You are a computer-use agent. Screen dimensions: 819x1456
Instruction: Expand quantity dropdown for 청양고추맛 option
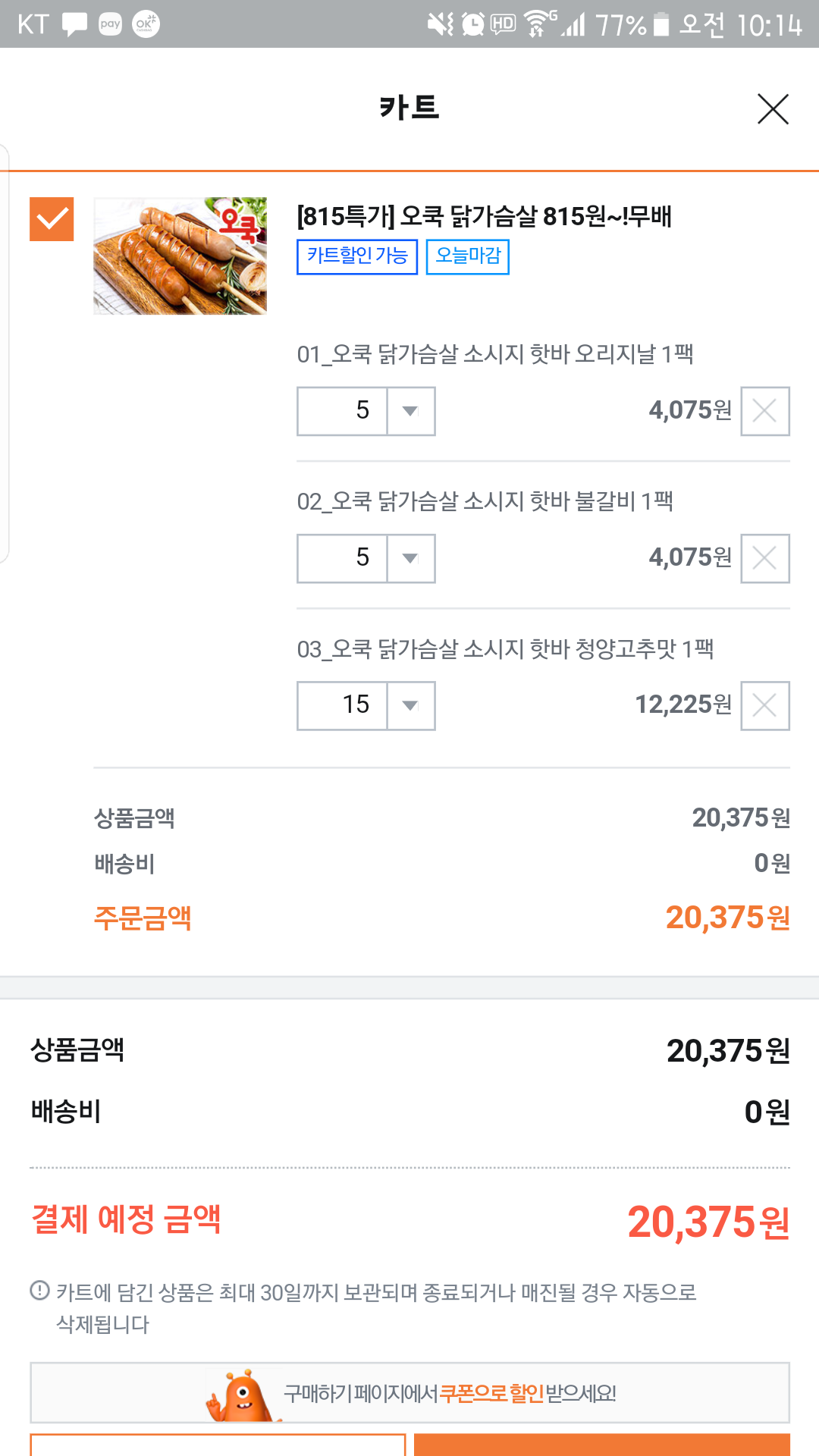[x=410, y=705]
